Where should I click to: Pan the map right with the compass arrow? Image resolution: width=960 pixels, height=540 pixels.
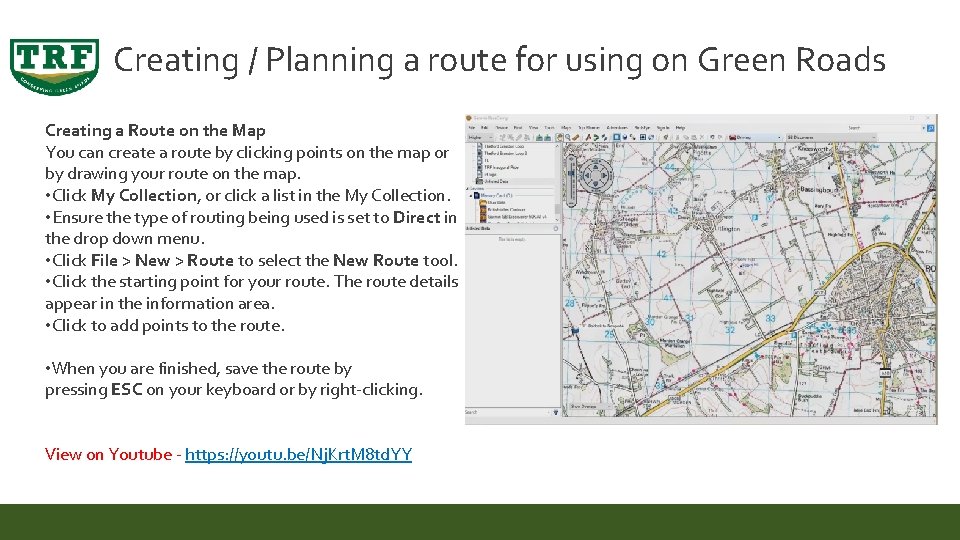[604, 175]
